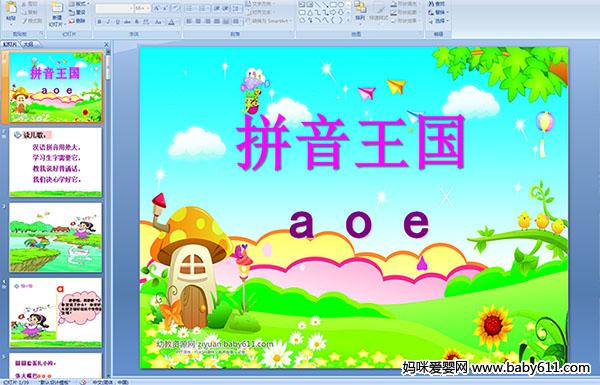
Task: Open the font size combo box
Action: coord(142,8)
